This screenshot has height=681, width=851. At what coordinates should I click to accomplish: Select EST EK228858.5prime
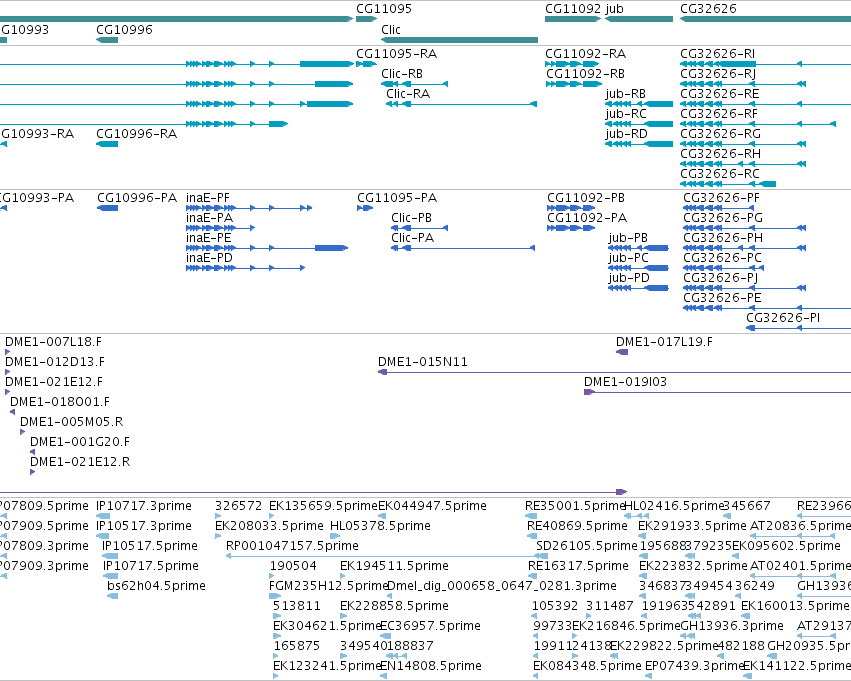click(395, 606)
